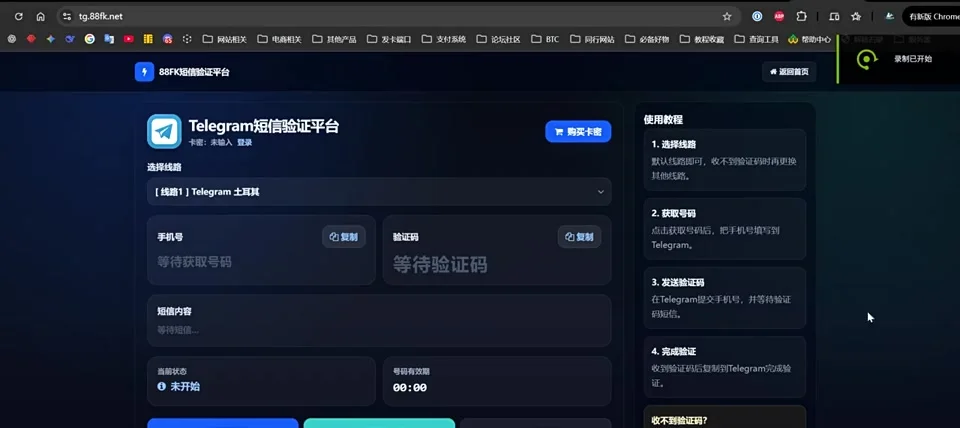Viewport: 960px width, 428px height.
Task: Open the Gemini sparkle bookmark icon
Action: click(50, 39)
